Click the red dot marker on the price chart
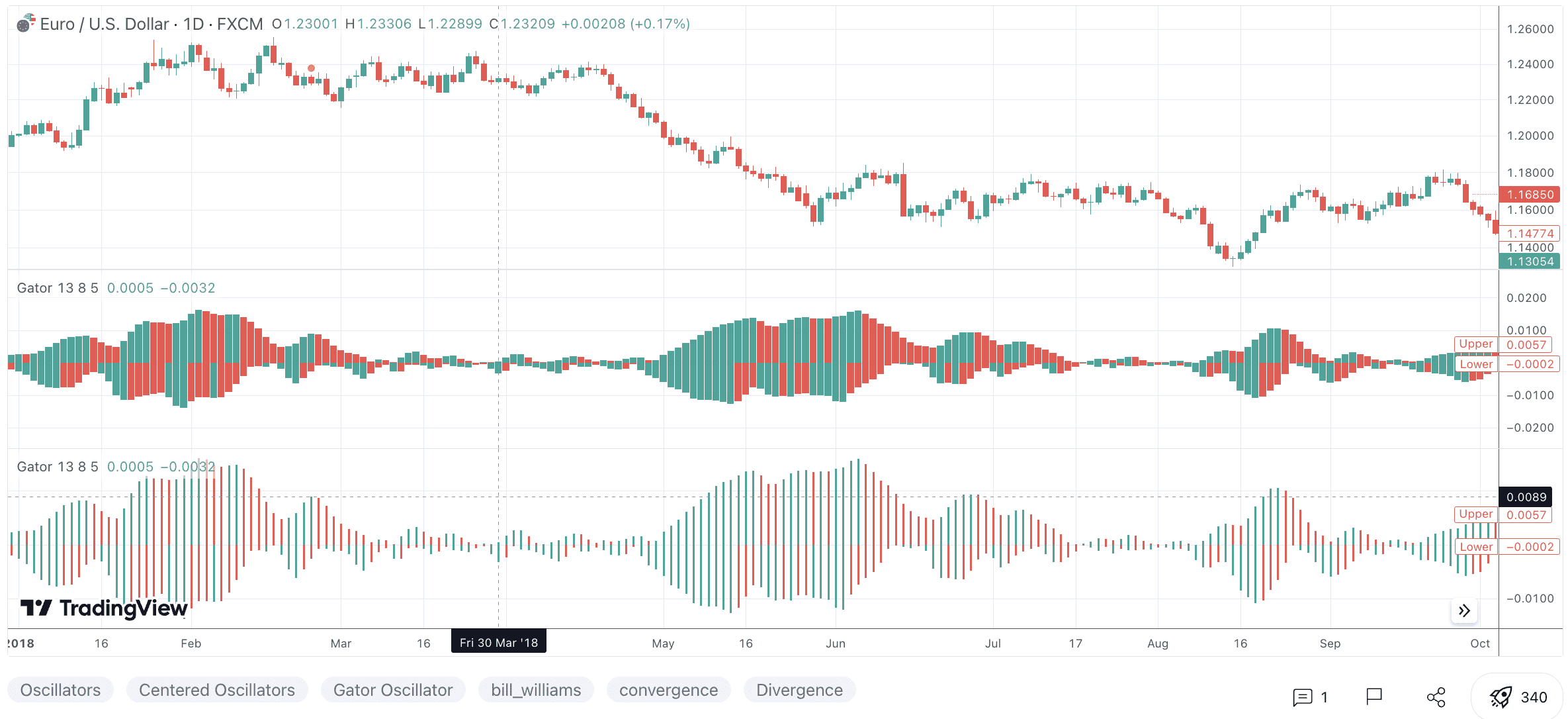Viewport: 1568px width, 719px height. tap(311, 68)
